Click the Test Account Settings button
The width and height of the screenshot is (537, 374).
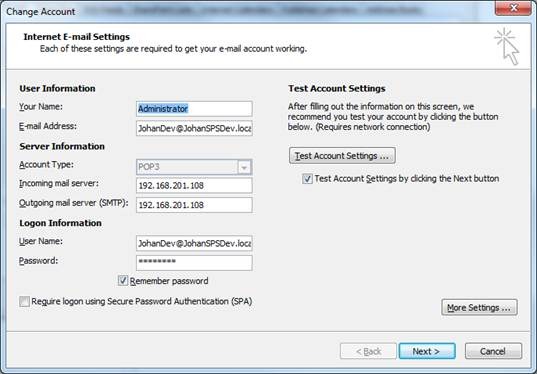[342, 156]
